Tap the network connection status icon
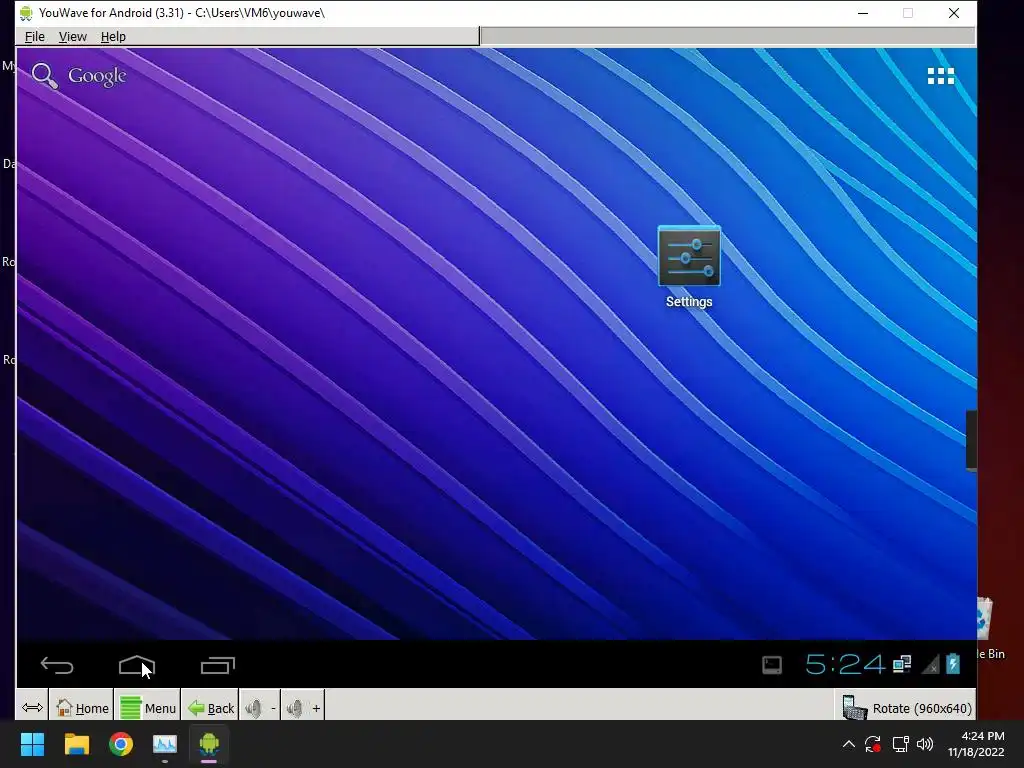This screenshot has width=1024, height=768. [x=902, y=665]
